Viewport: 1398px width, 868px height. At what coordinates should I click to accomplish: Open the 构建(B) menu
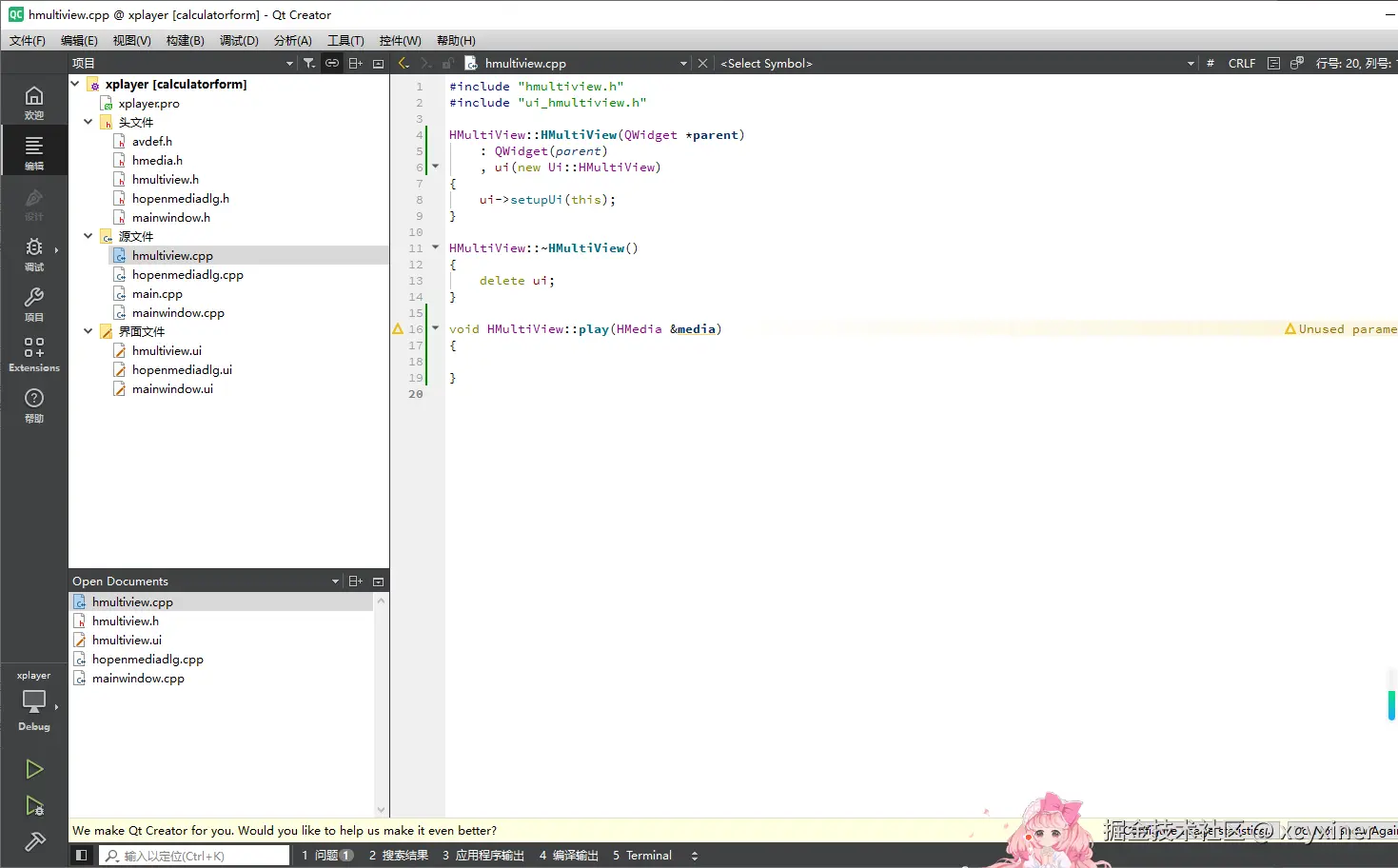[x=185, y=41]
